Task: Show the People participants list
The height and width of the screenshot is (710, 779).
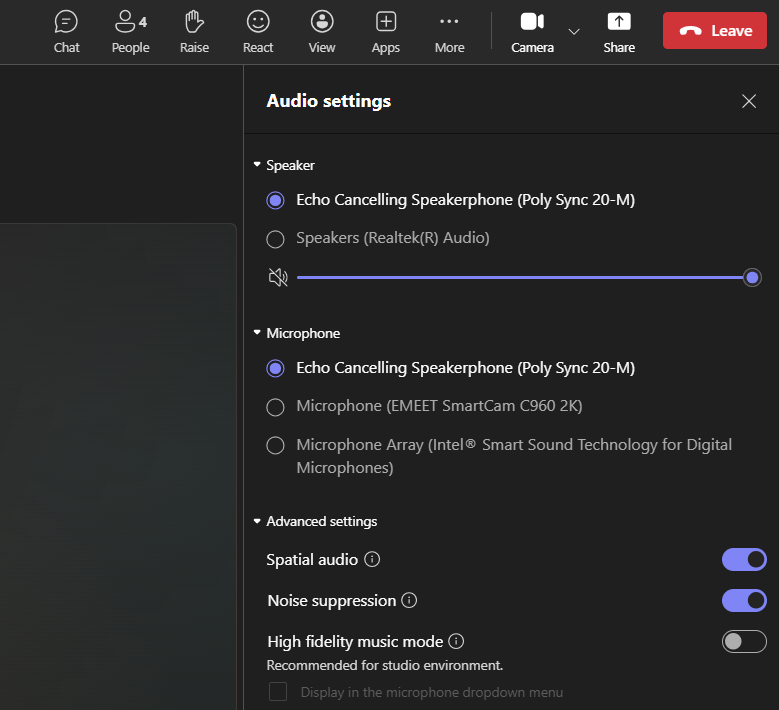Action: click(x=130, y=32)
